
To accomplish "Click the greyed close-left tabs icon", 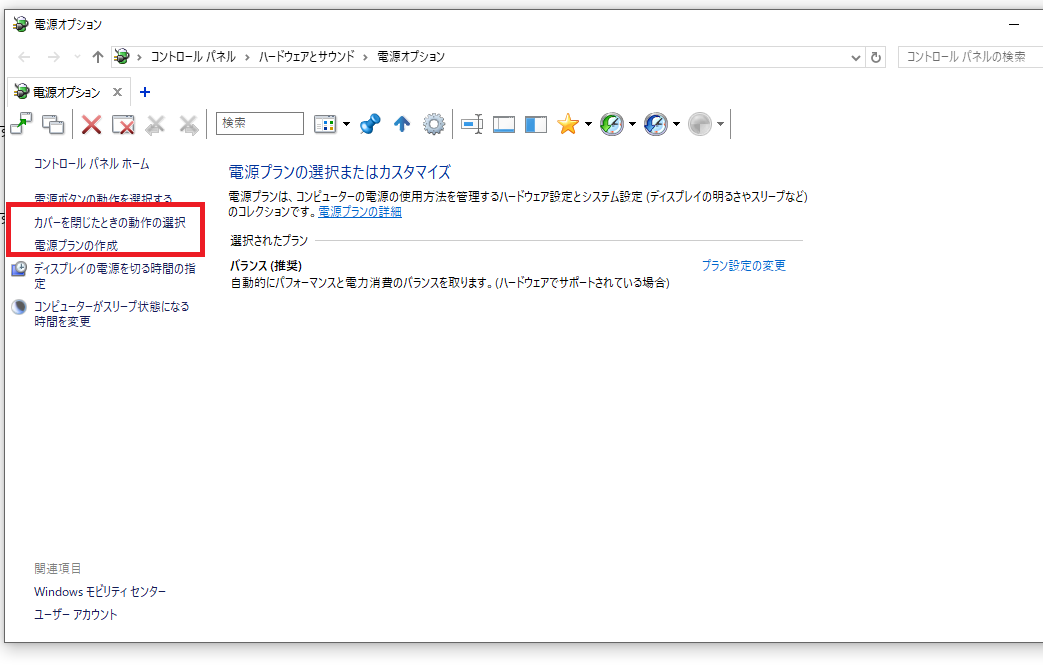I will (155, 124).
